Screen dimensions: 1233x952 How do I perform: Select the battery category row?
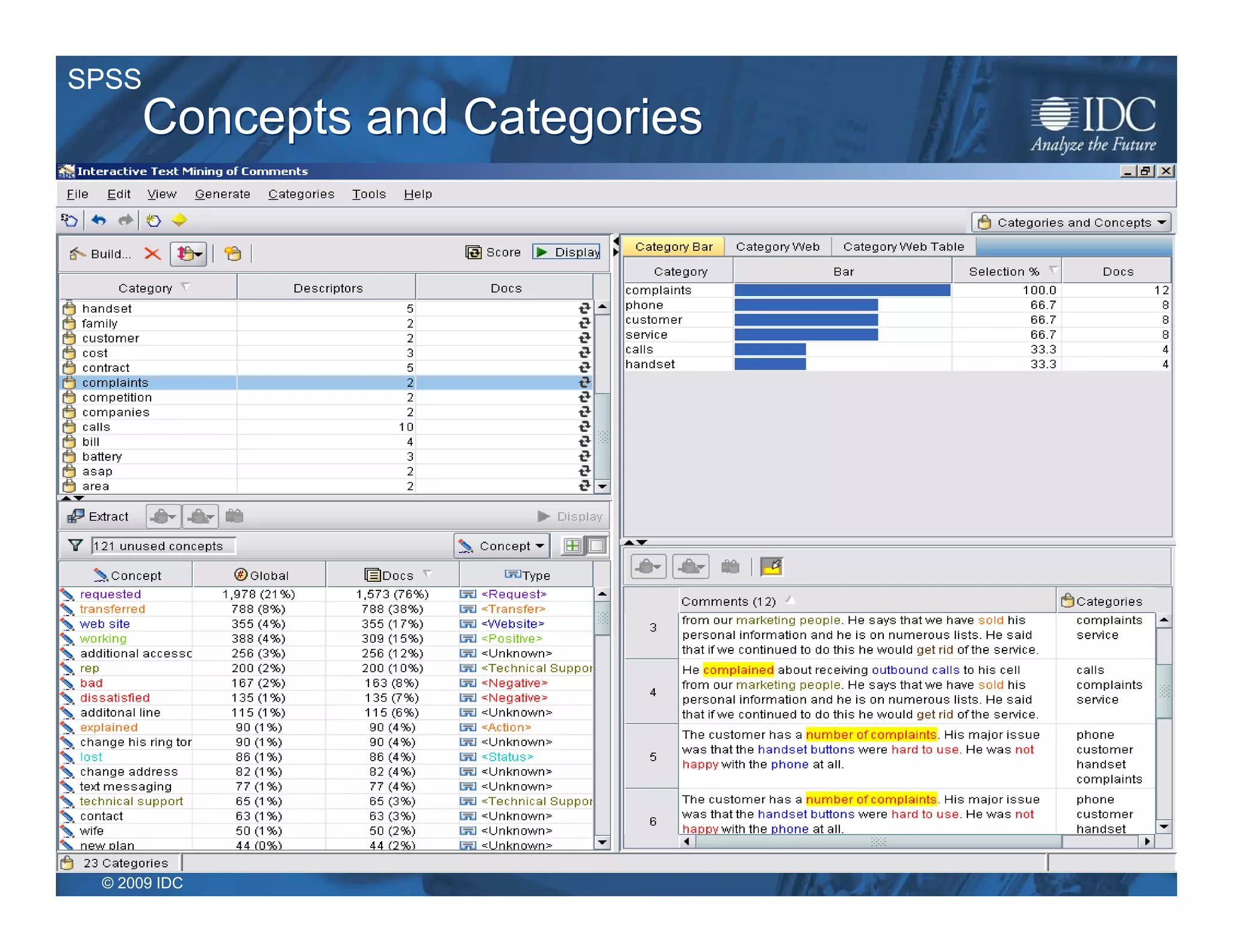pyautogui.click(x=325, y=456)
